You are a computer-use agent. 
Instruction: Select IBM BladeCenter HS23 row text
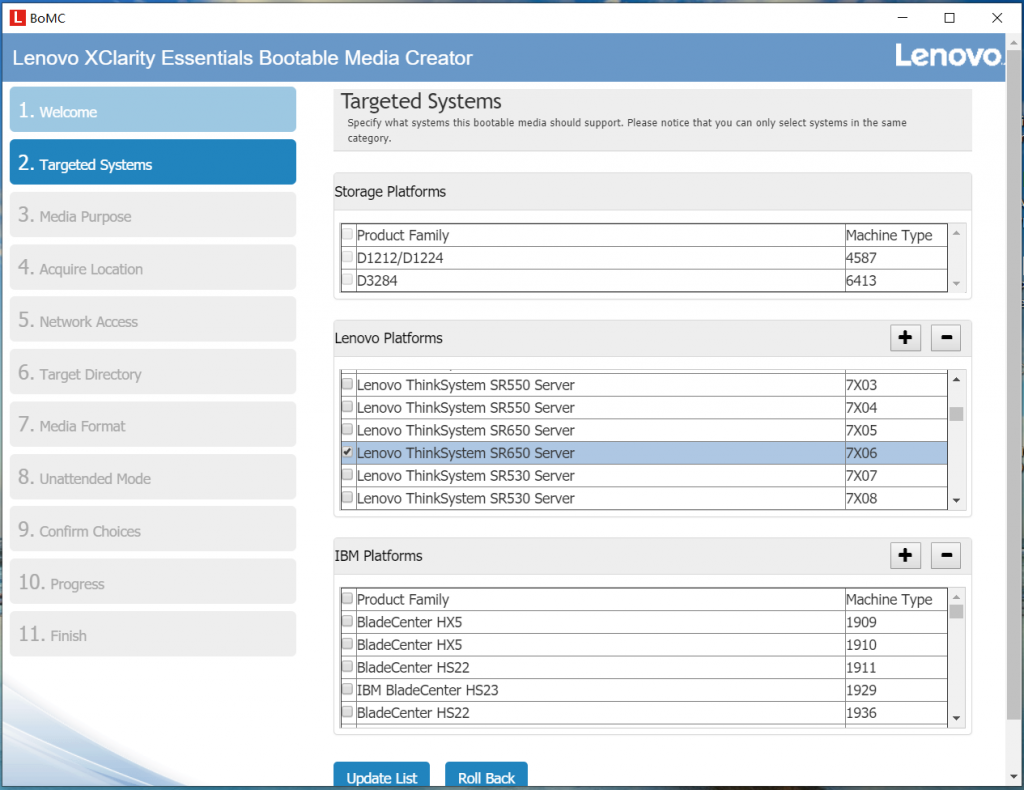click(427, 690)
